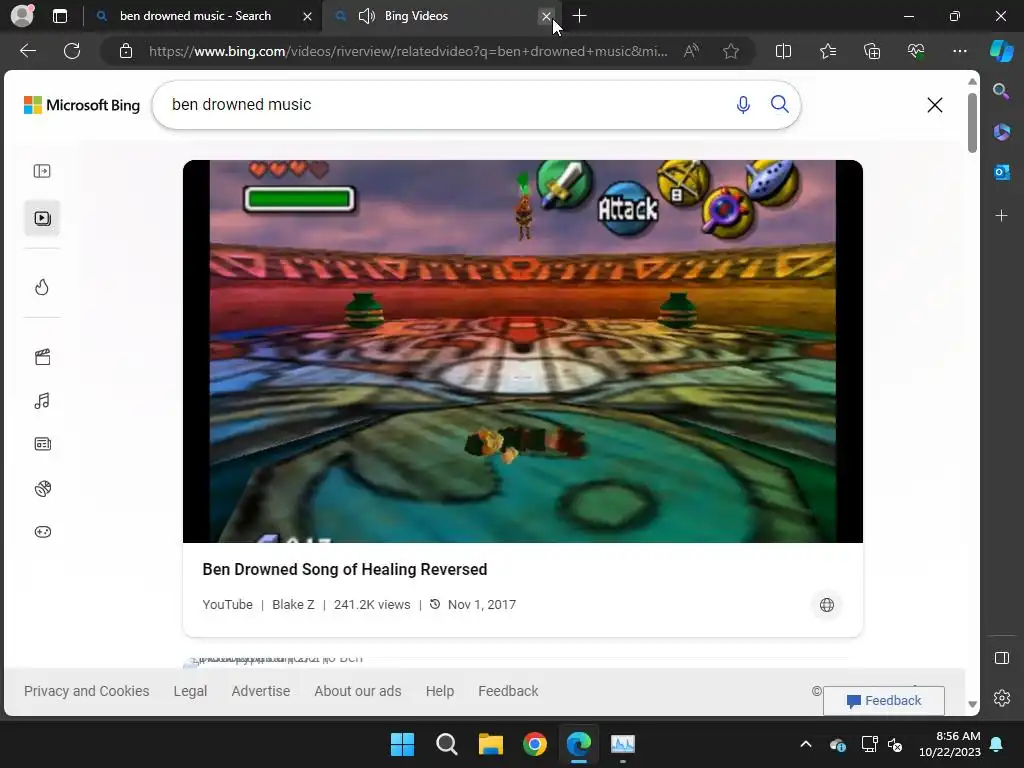Open the Help footer link
1024x768 pixels.
pyautogui.click(x=440, y=691)
